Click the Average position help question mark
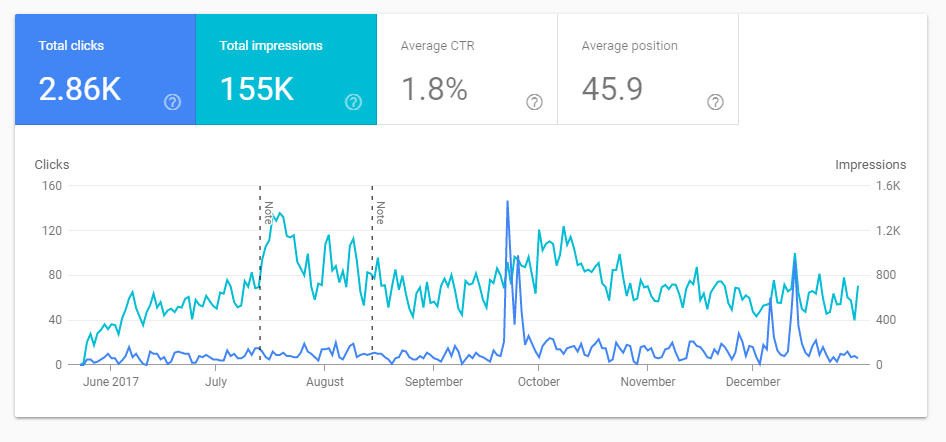 (x=715, y=102)
